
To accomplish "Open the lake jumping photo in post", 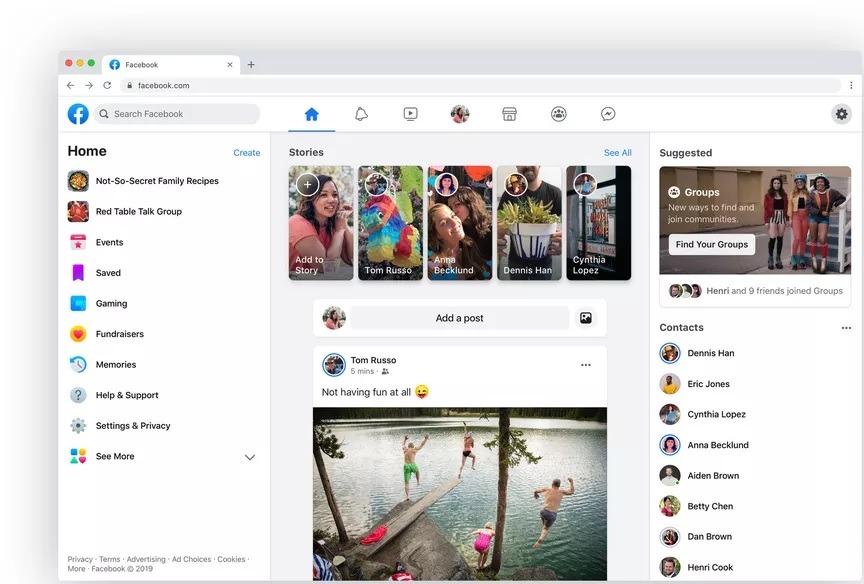I will (x=460, y=494).
